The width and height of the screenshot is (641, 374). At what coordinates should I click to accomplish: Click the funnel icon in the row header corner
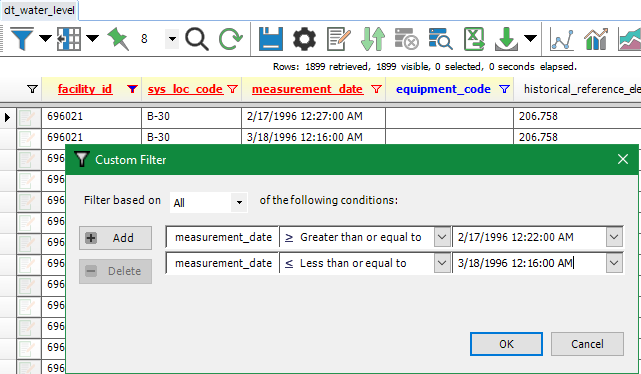32,89
